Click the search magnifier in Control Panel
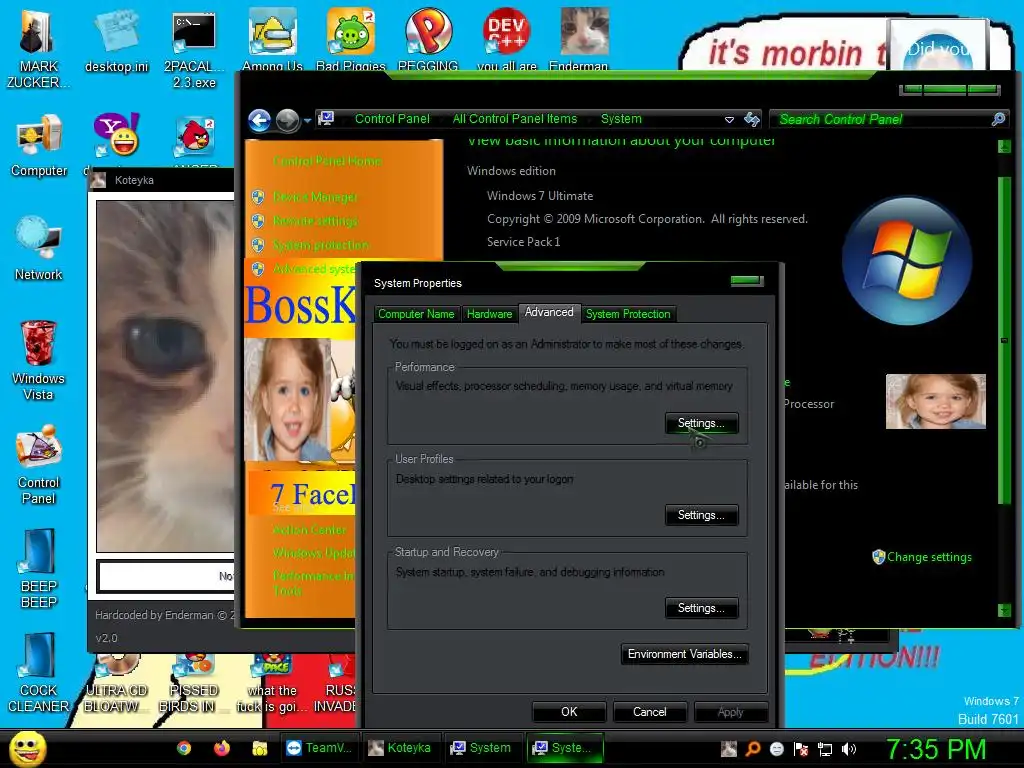1024x768 pixels. pos(999,119)
